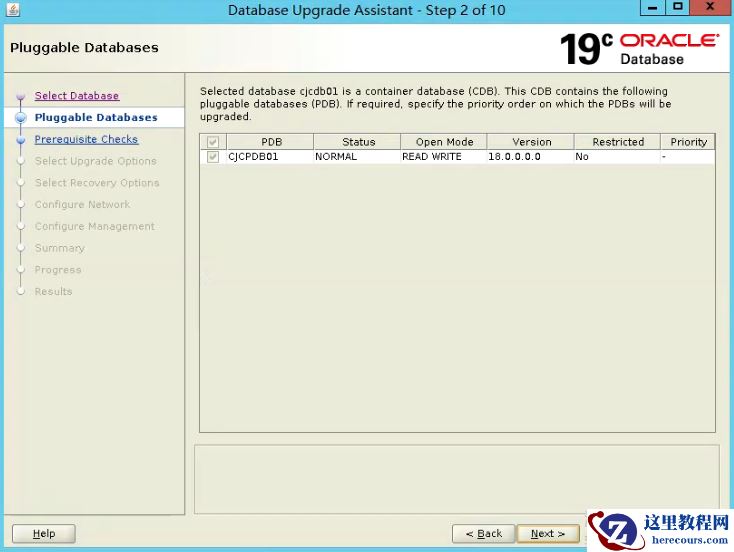Click the Configure Management step
734x552 pixels.
click(x=95, y=226)
